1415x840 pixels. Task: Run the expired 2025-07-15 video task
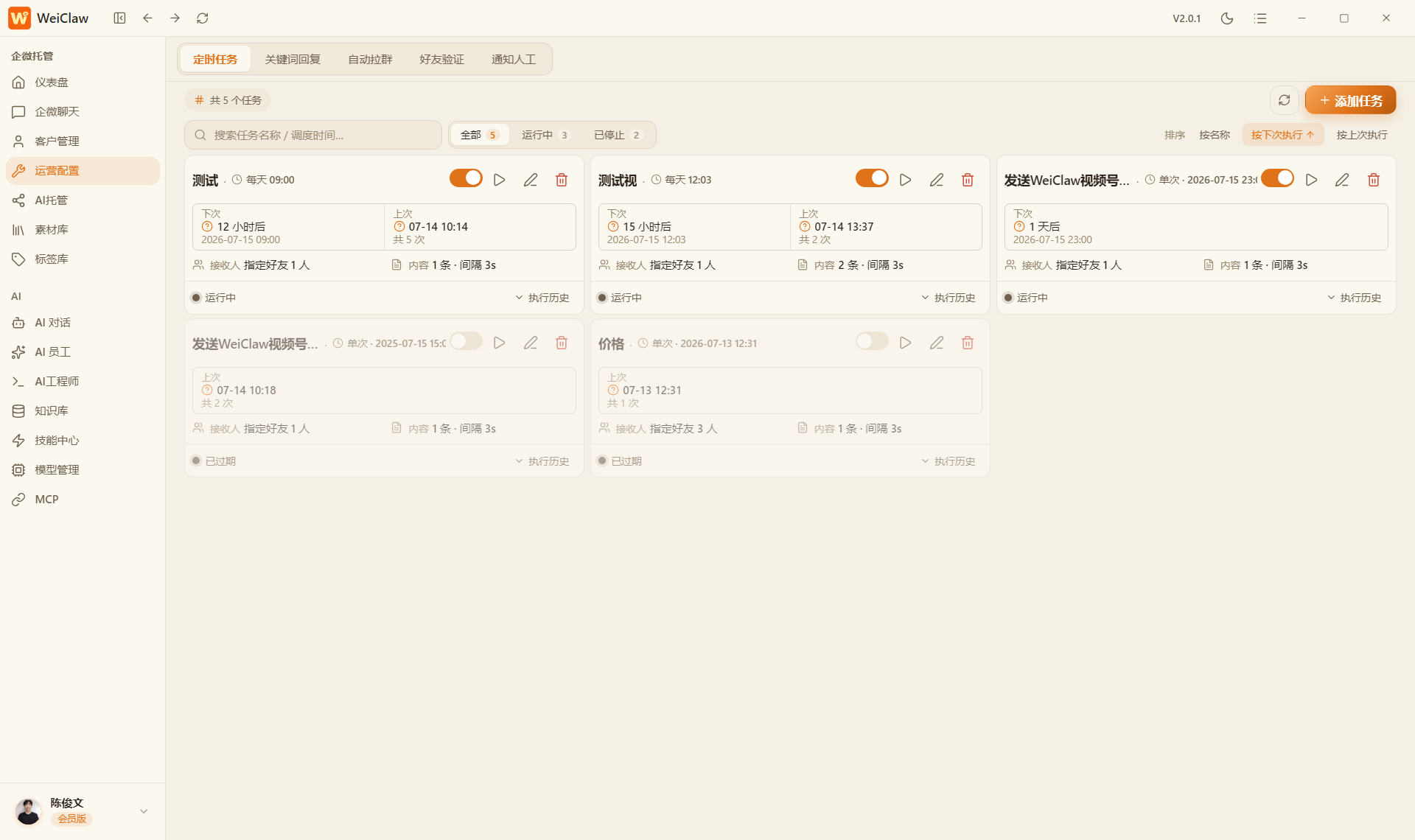(500, 343)
